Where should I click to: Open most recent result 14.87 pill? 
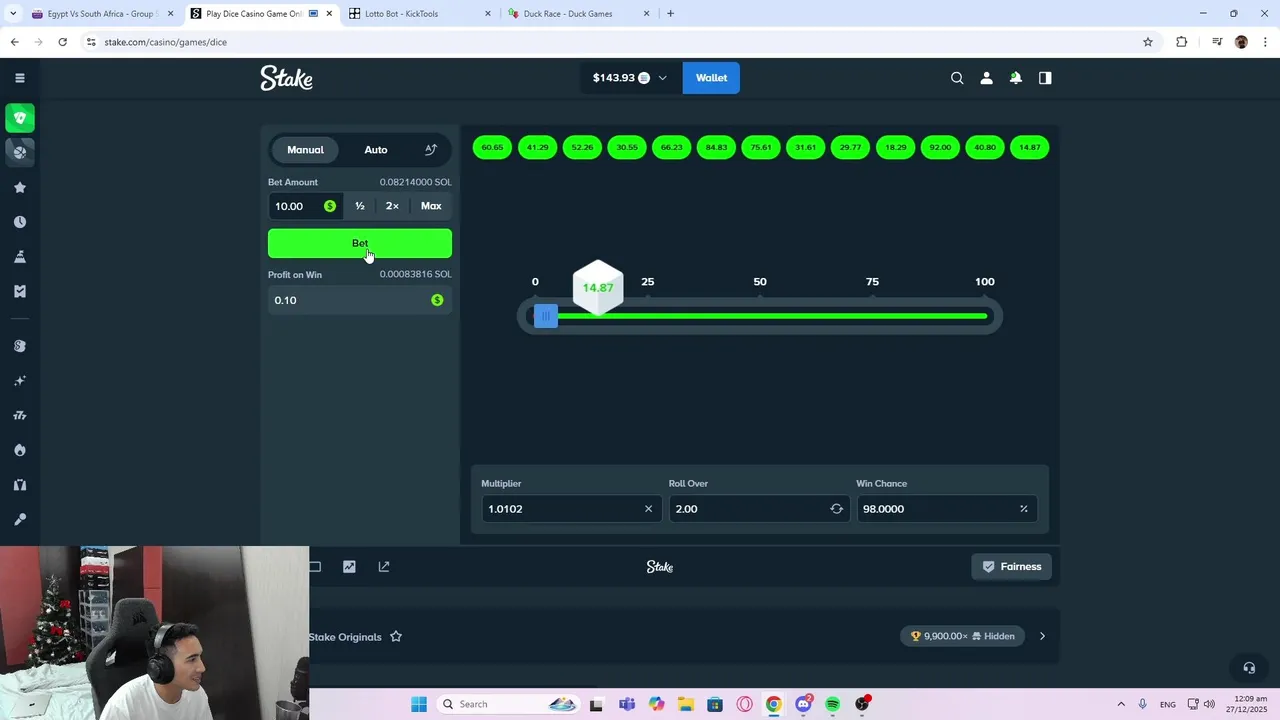coord(1030,147)
